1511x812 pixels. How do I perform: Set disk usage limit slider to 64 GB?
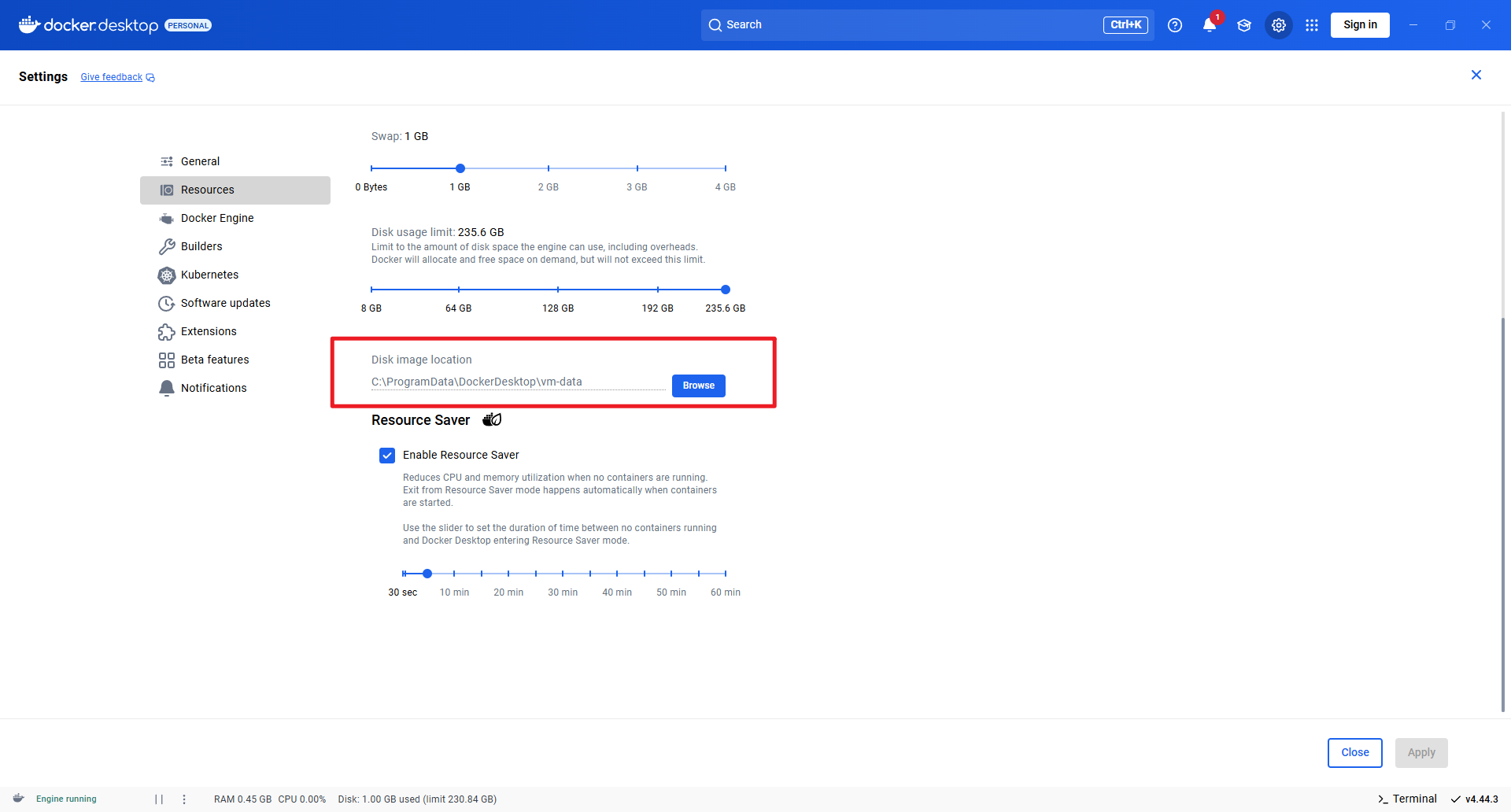click(459, 290)
